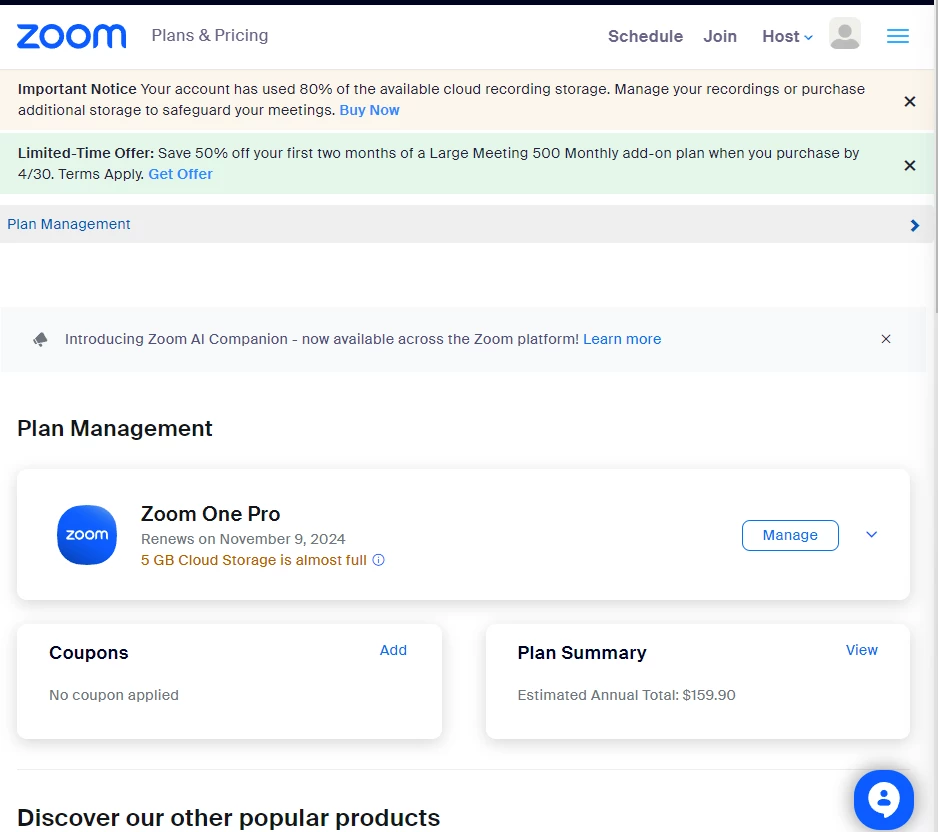Click the announcement megaphone icon
The image size is (938, 832).
pyautogui.click(x=40, y=340)
